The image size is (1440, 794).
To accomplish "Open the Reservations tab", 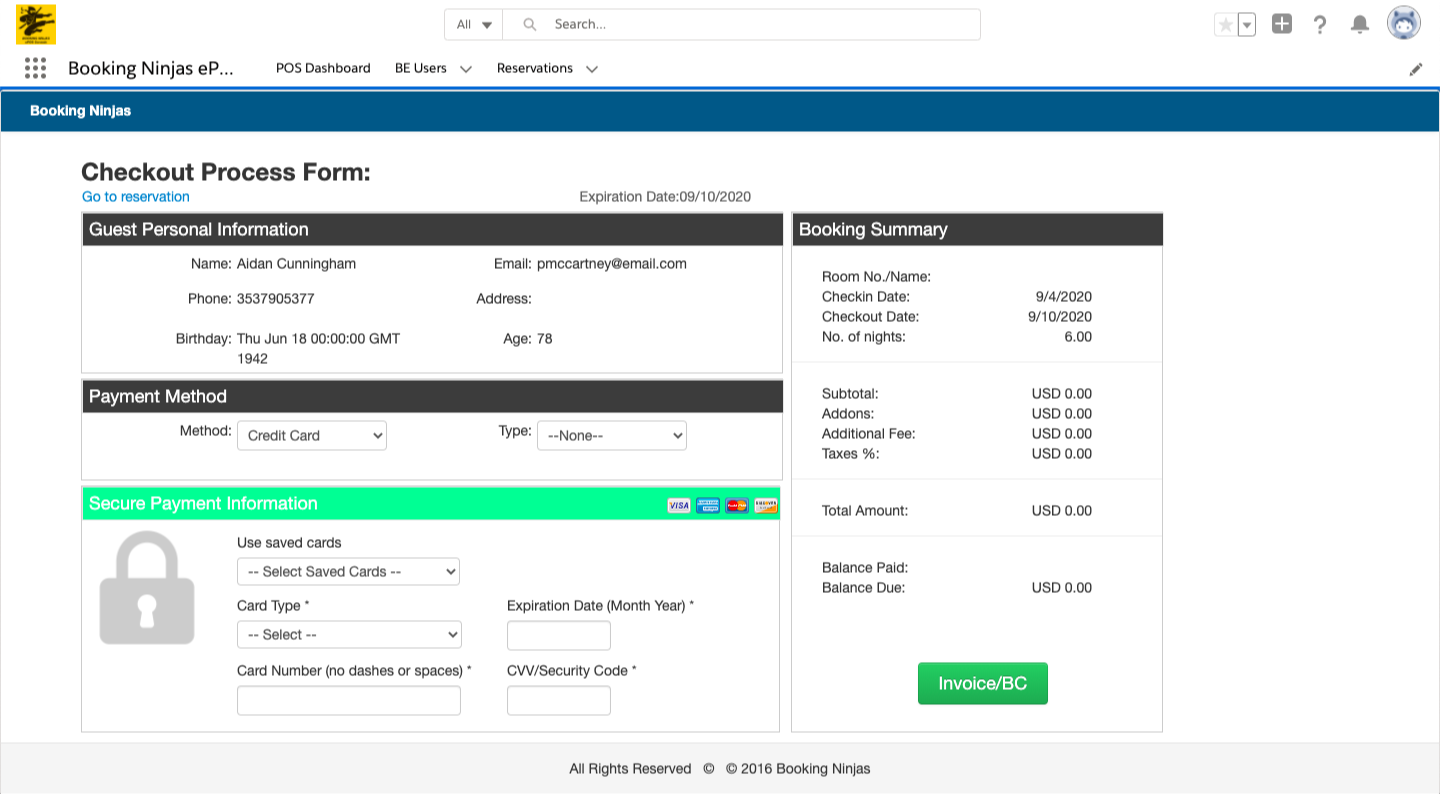I will pyautogui.click(x=535, y=68).
